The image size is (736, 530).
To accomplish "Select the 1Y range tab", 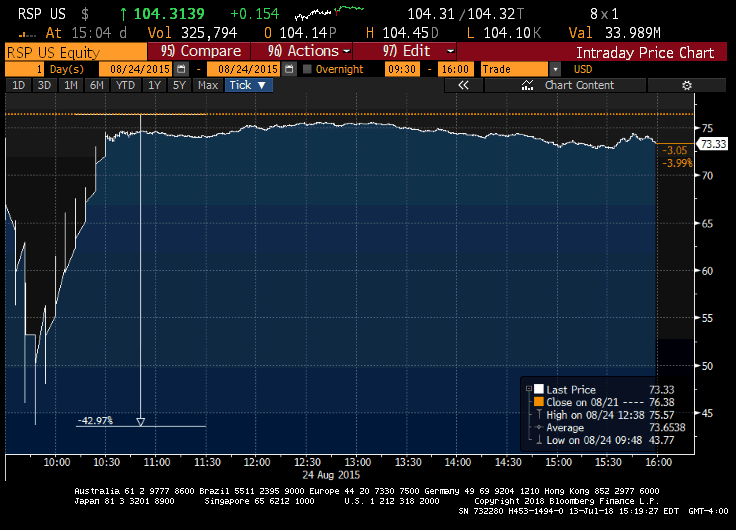I will (x=154, y=85).
